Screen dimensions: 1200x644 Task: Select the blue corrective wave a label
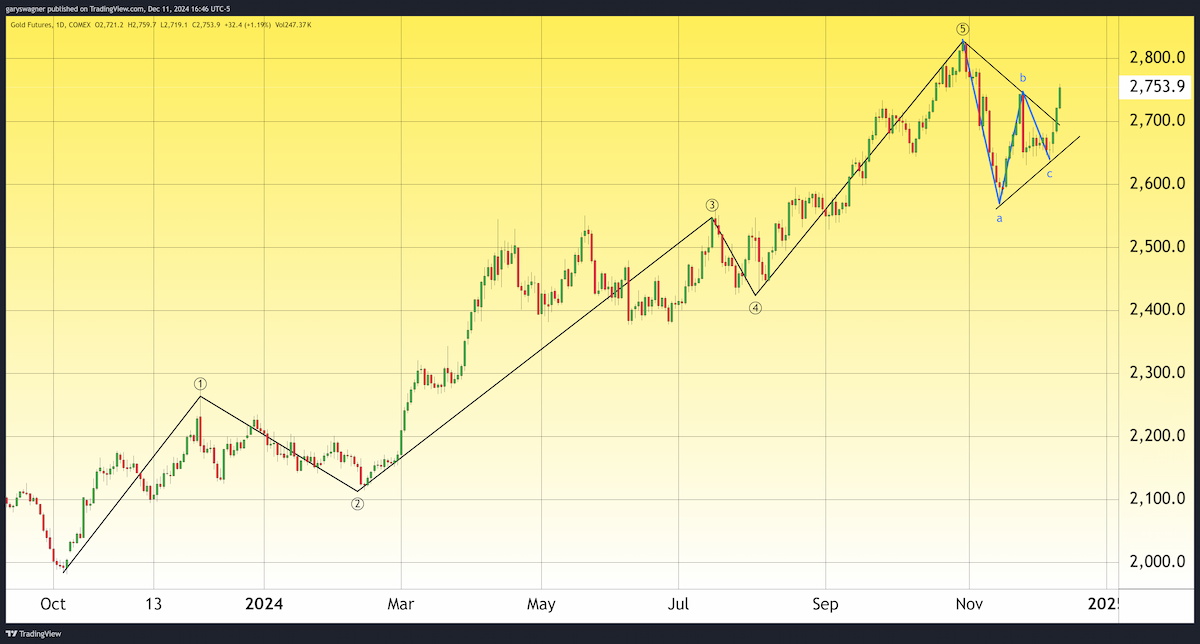999,218
